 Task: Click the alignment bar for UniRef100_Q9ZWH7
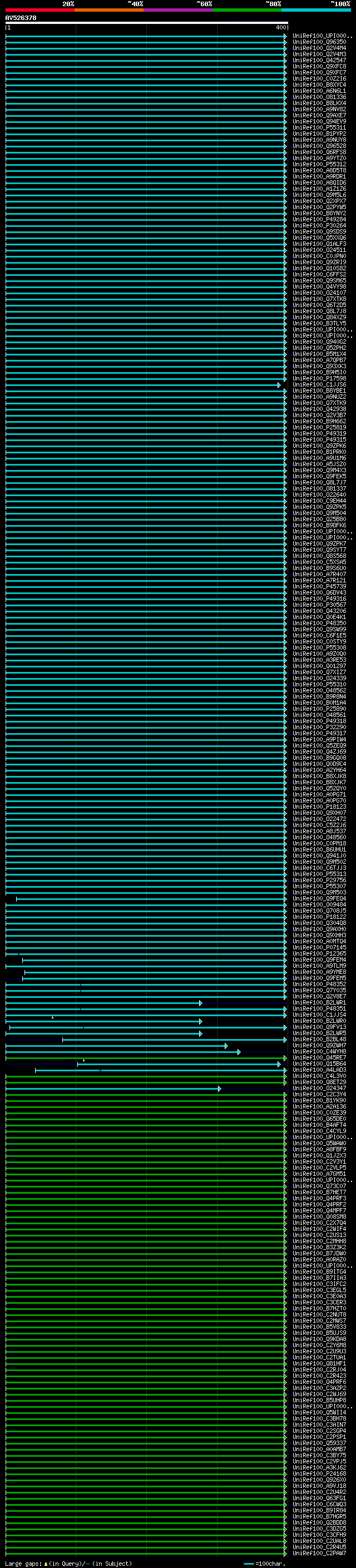pyautogui.click(x=116, y=1046)
